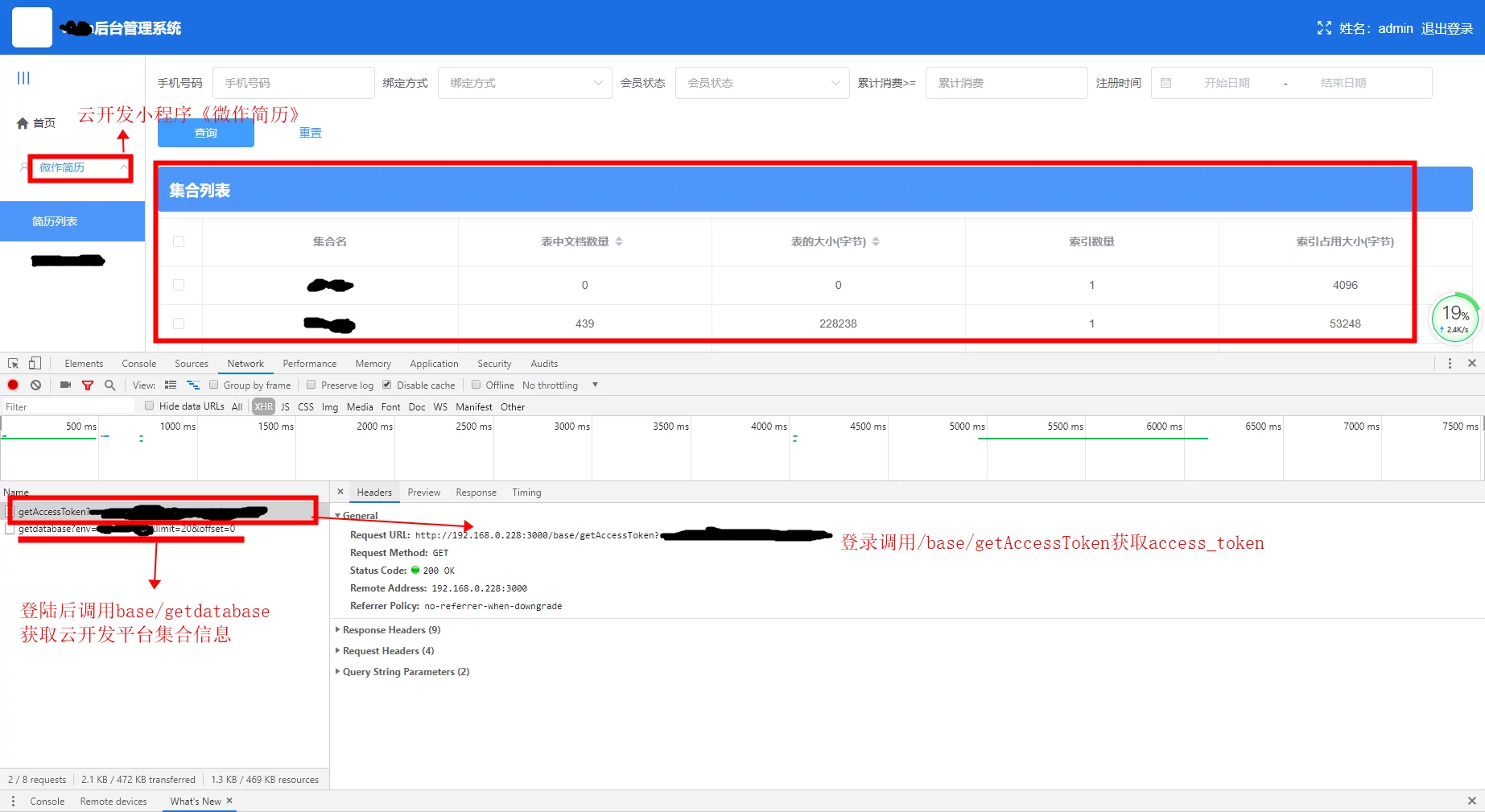Filter requests by JS type
1485x812 pixels.
click(285, 407)
